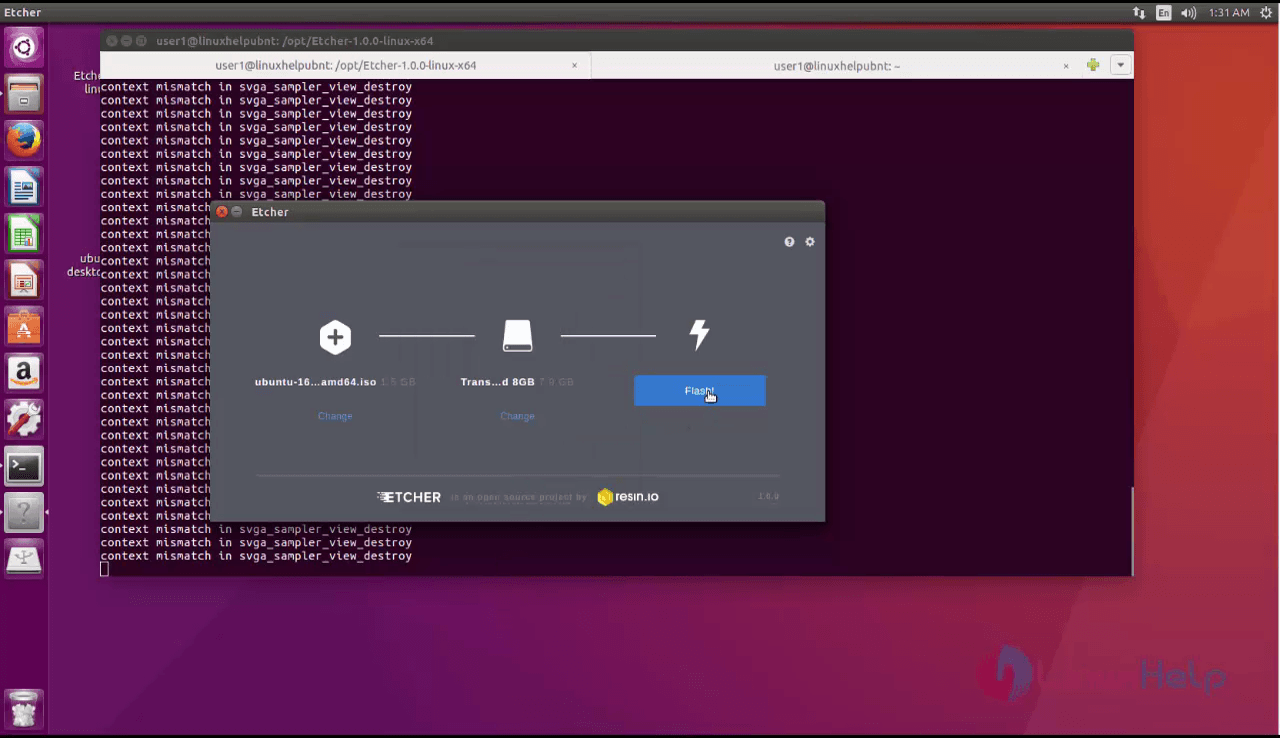Launch Firefox from the launcher

point(24,140)
